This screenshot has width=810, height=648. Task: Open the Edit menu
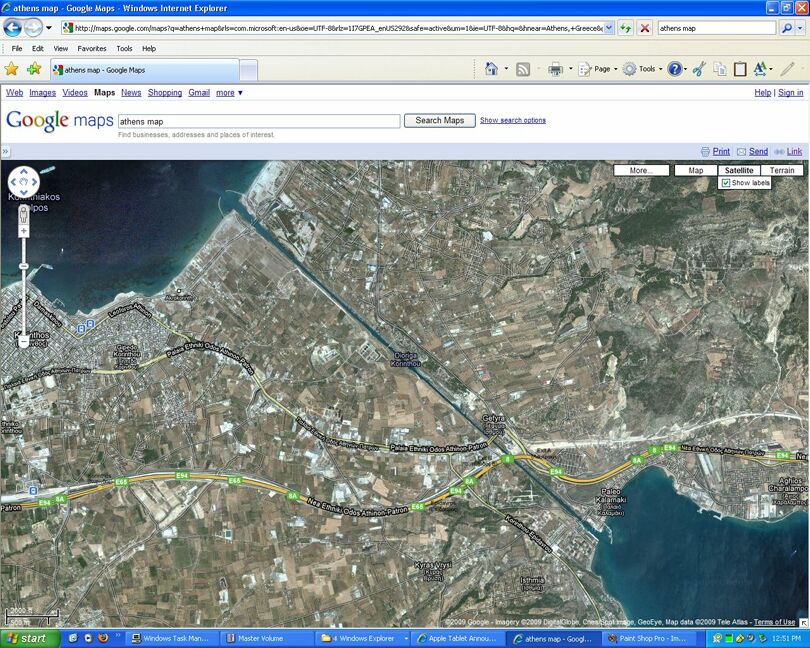click(38, 49)
